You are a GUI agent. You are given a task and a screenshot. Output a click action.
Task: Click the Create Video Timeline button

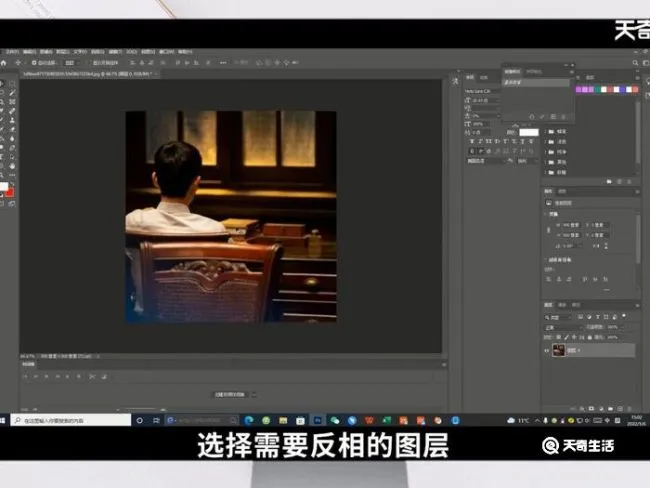(230, 395)
